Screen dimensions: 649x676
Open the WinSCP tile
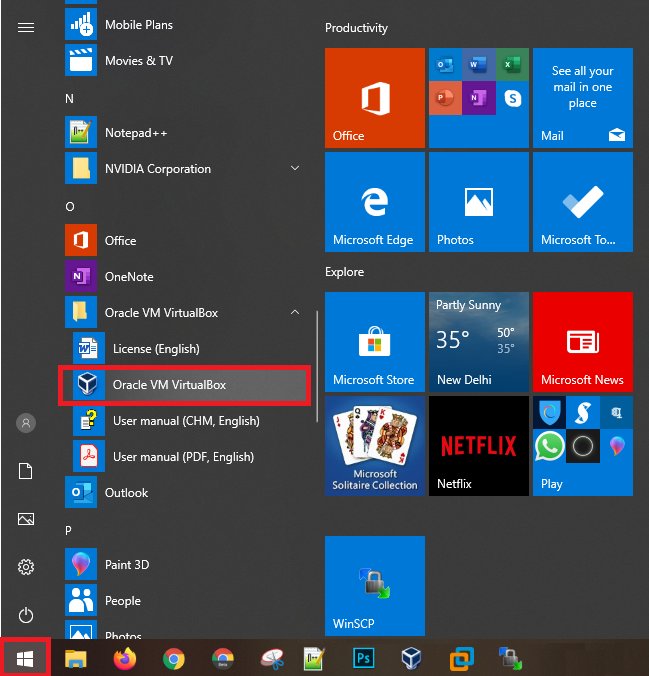click(375, 586)
